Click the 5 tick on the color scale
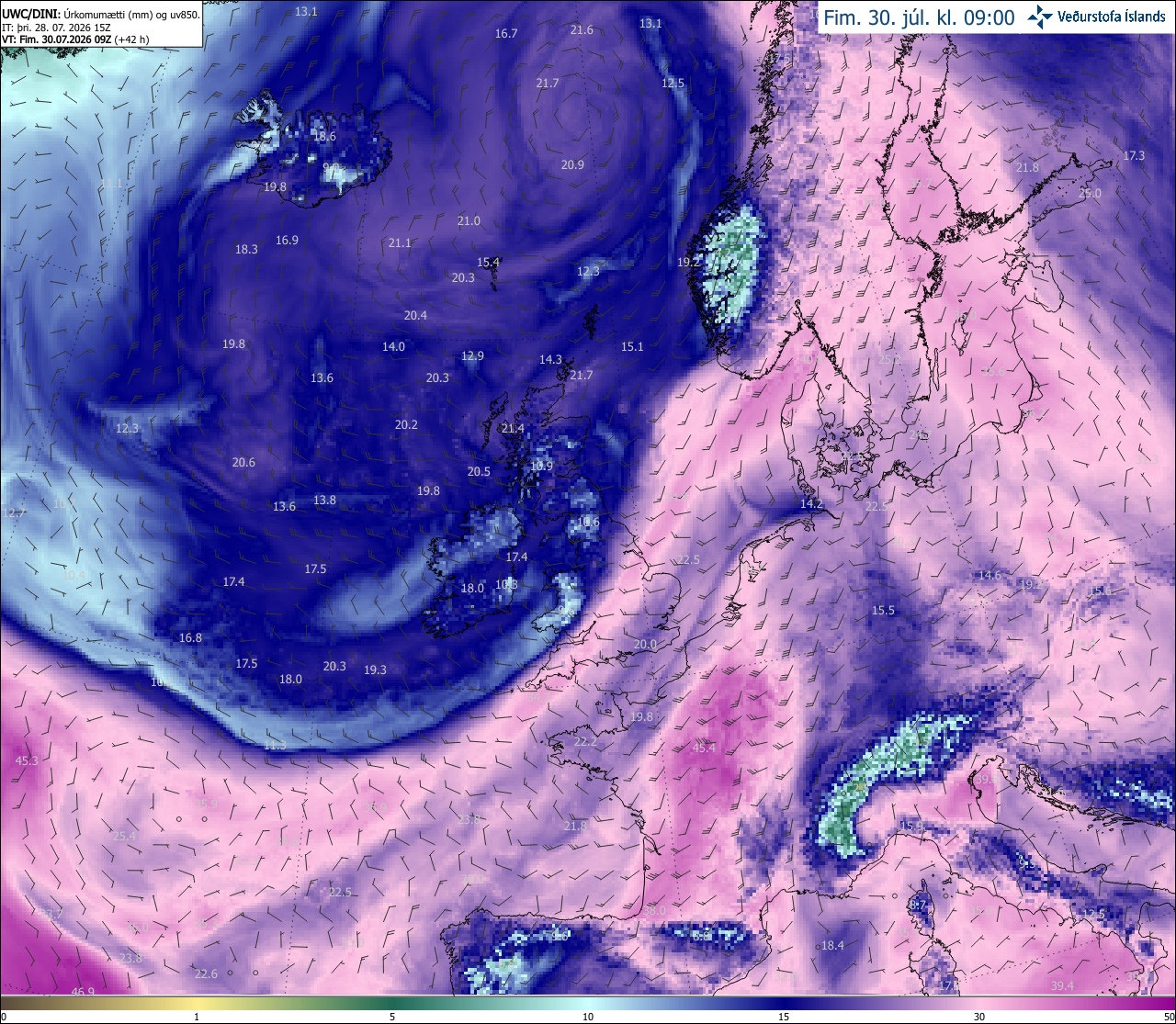 392,1017
